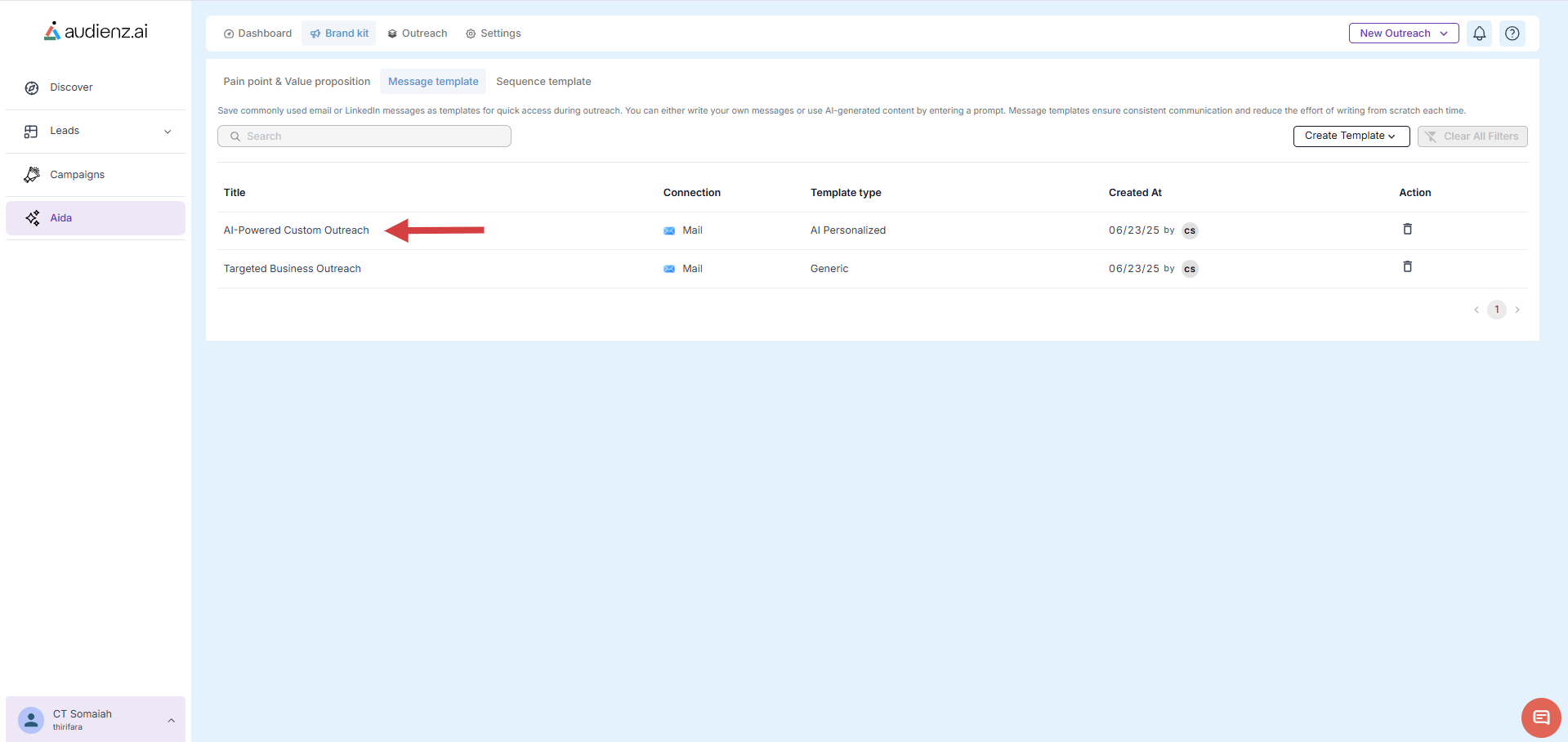Screen dimensions: 1568x742
Task: Open the Create Template dropdown
Action: 1351,136
